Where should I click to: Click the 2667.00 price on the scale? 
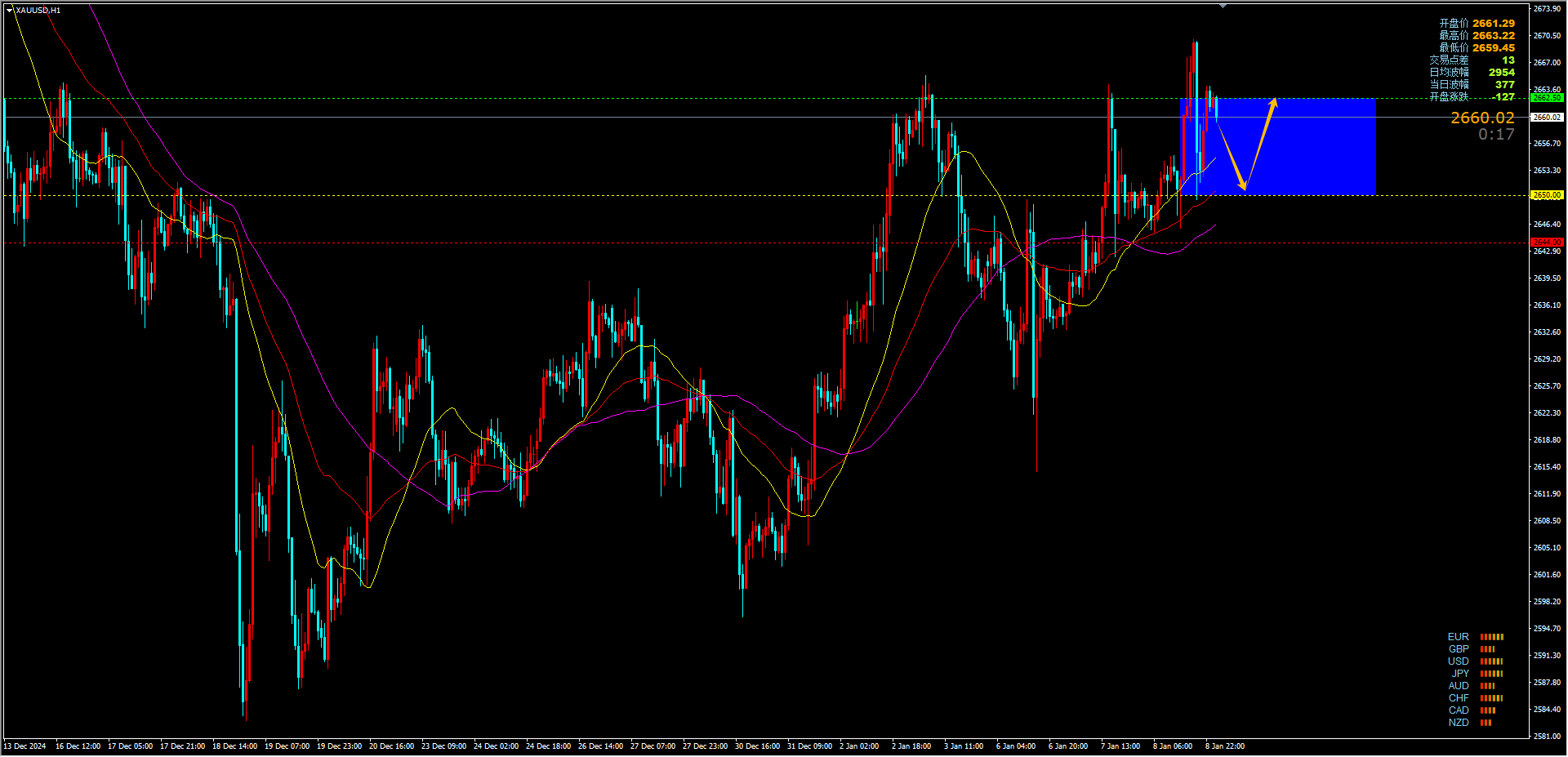point(1547,63)
